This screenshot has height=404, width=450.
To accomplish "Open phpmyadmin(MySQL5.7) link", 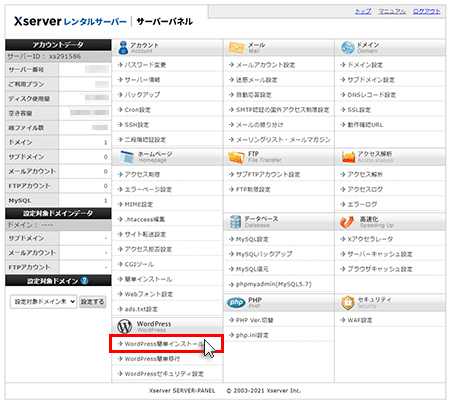I will coord(274,284).
